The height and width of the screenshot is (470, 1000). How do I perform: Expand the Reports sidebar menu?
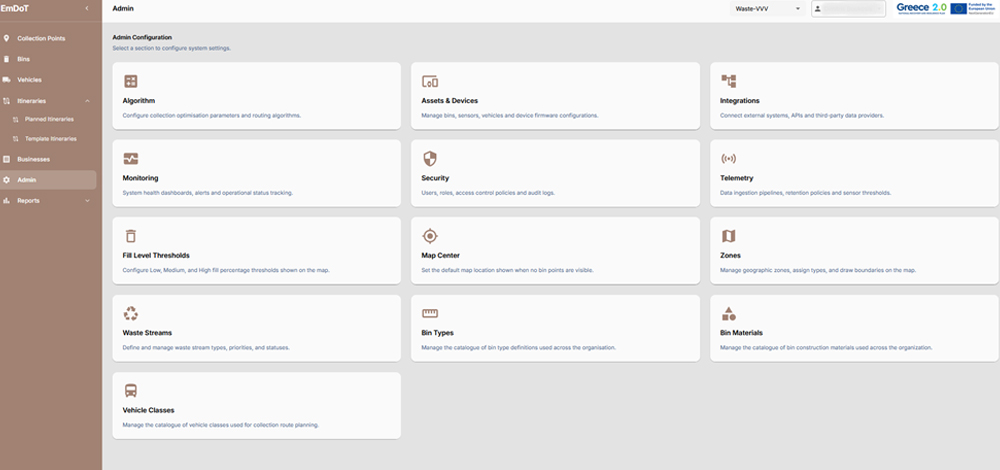point(87,201)
